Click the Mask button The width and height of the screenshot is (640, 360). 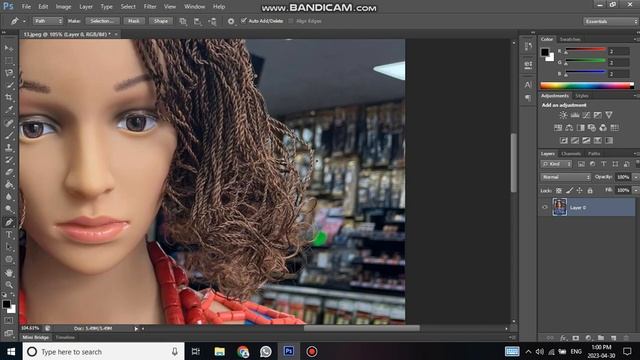(x=134, y=21)
